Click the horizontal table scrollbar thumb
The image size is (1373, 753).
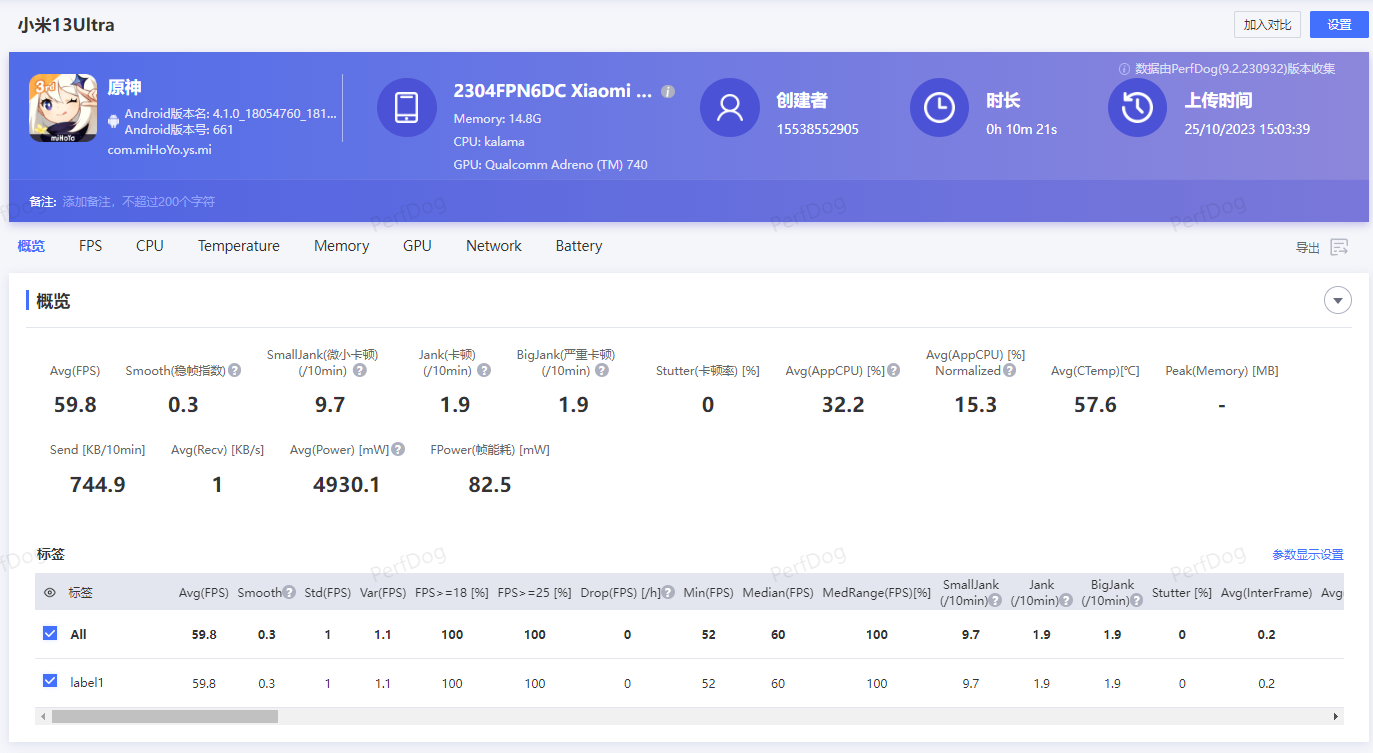point(165,716)
